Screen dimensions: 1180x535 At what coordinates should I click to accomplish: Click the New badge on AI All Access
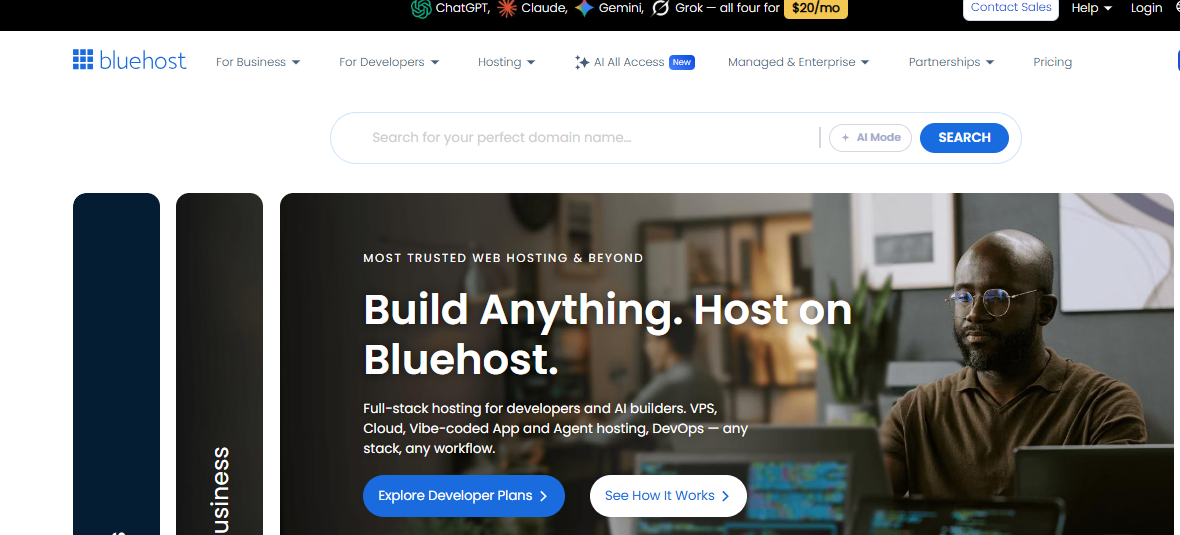pos(682,62)
